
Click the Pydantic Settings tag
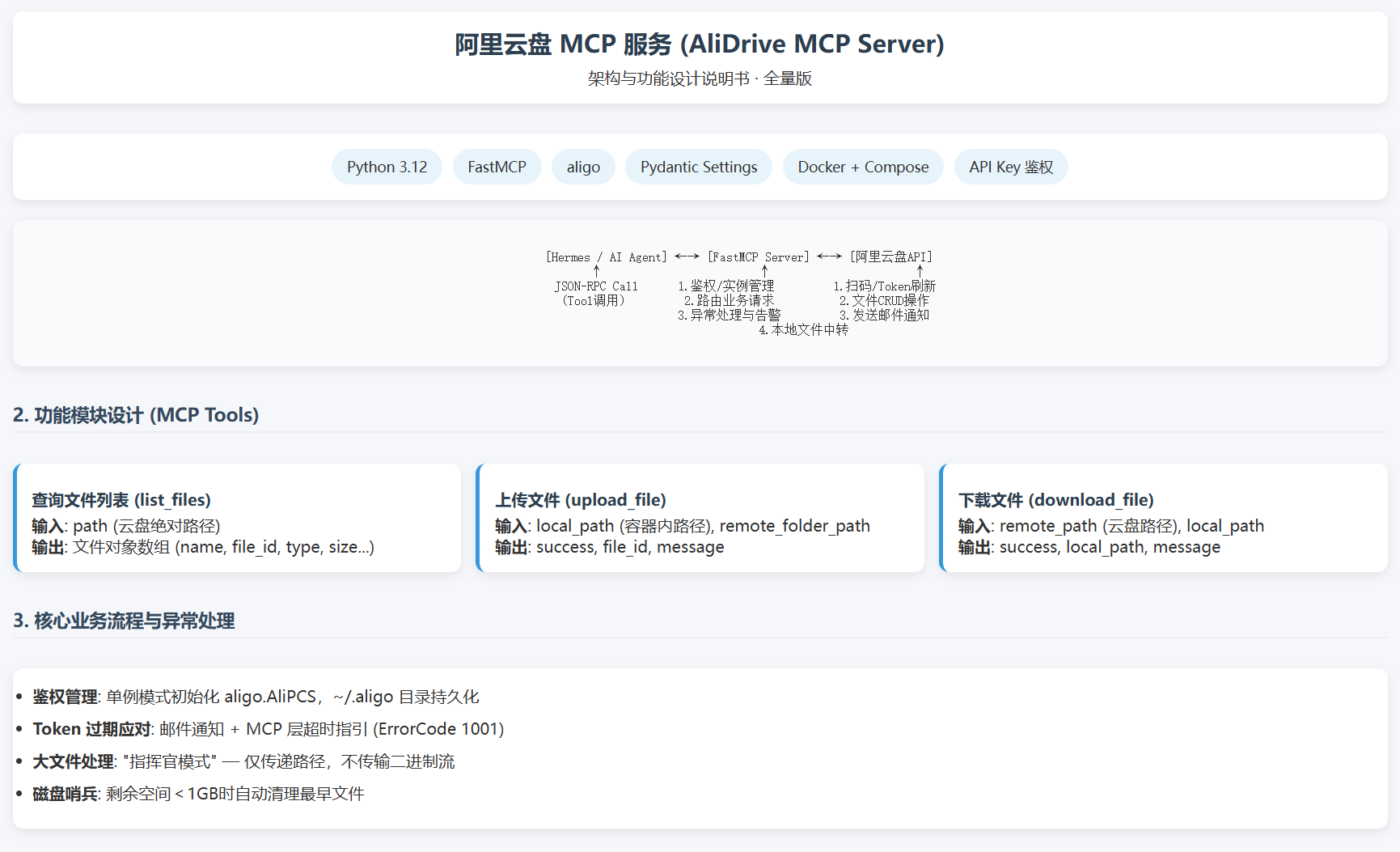699,167
